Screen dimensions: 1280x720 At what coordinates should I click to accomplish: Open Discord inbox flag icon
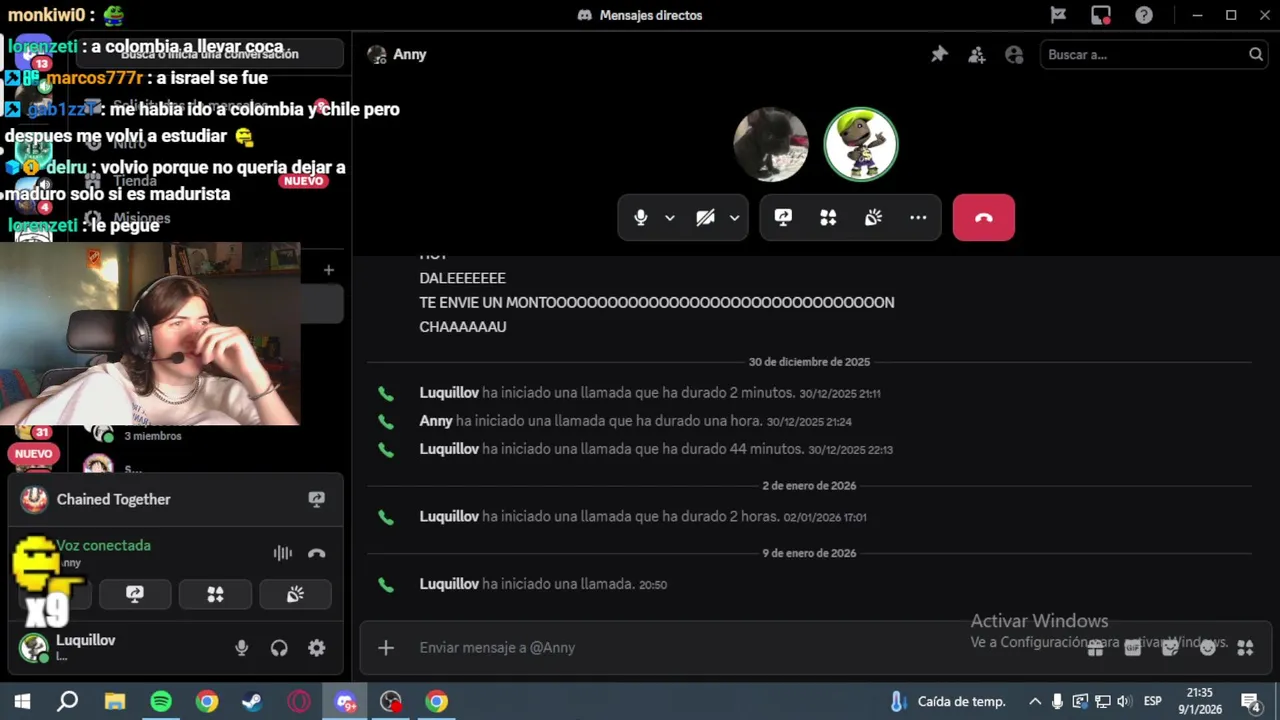[1058, 15]
